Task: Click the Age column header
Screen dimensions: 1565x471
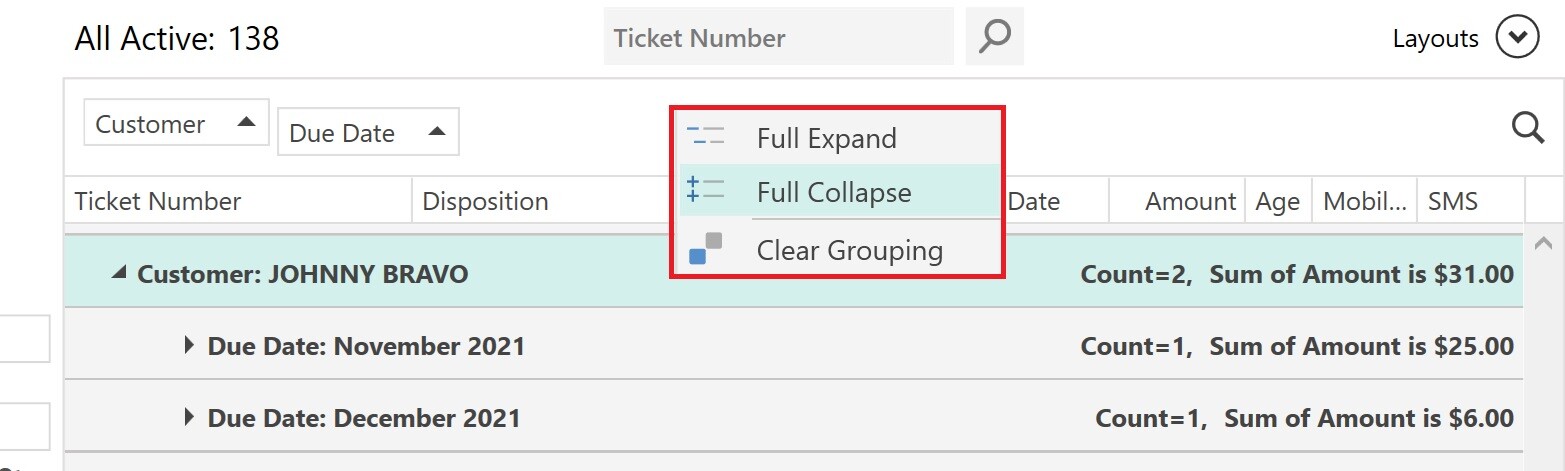Action: (1278, 201)
